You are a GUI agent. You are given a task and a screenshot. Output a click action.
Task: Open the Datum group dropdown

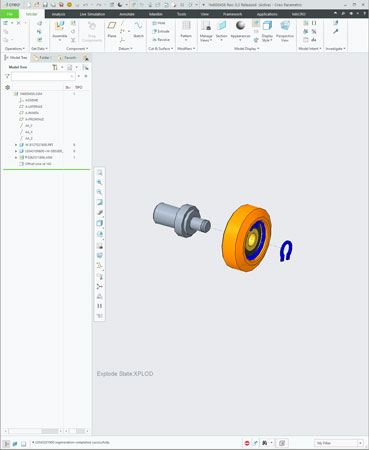coord(125,49)
